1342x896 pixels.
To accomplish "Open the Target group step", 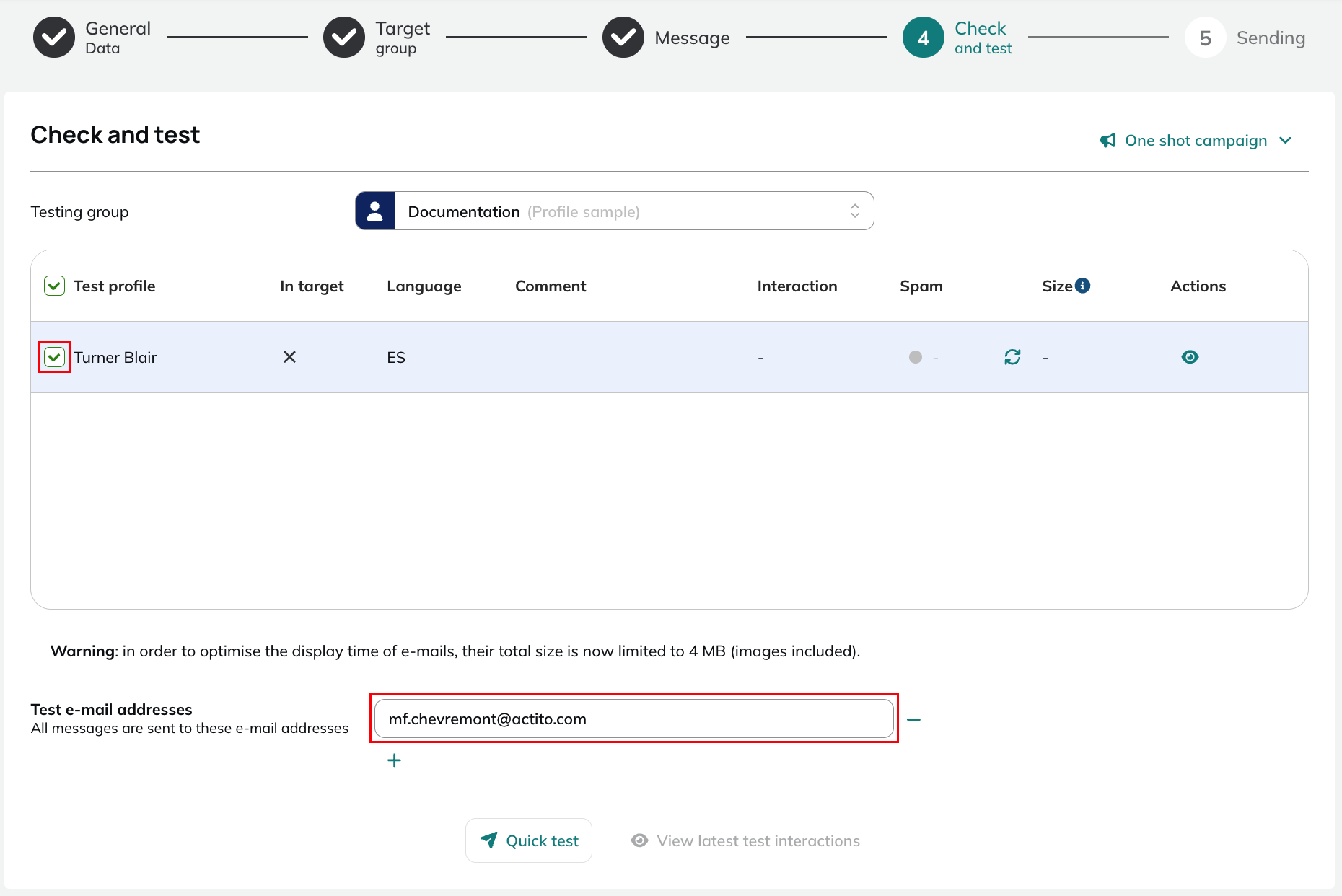I will (377, 38).
